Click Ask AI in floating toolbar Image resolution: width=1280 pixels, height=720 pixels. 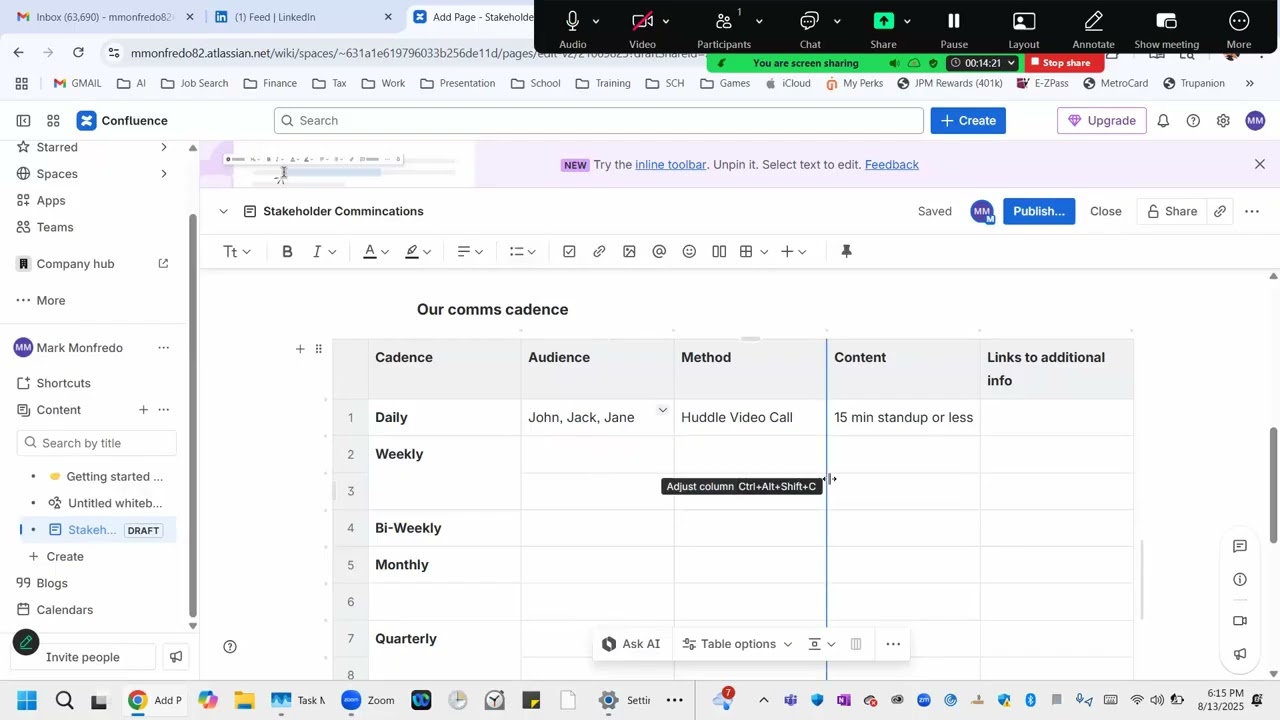click(630, 645)
